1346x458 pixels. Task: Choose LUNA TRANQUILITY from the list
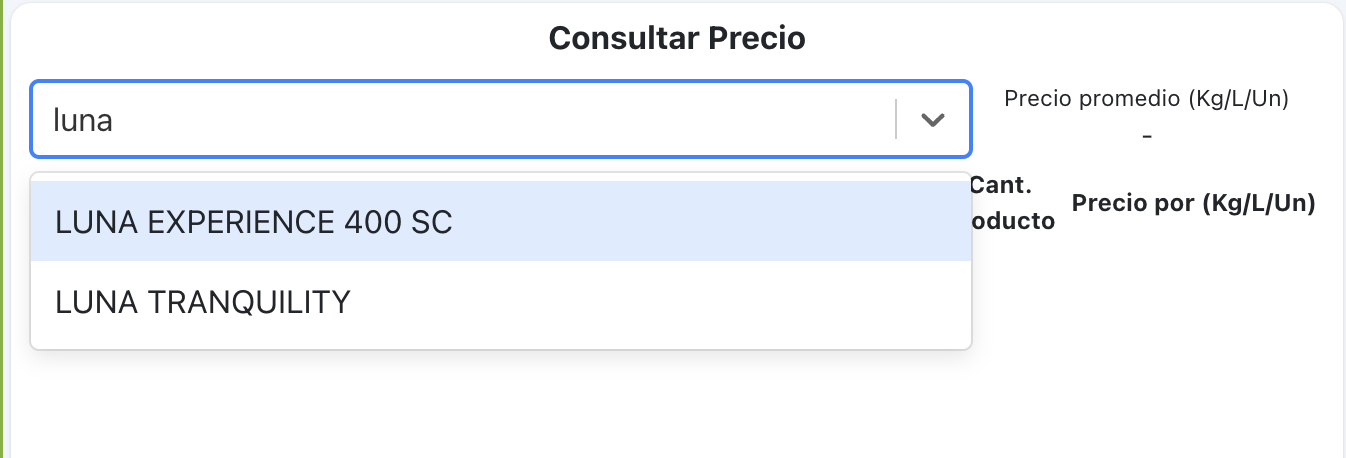click(203, 302)
